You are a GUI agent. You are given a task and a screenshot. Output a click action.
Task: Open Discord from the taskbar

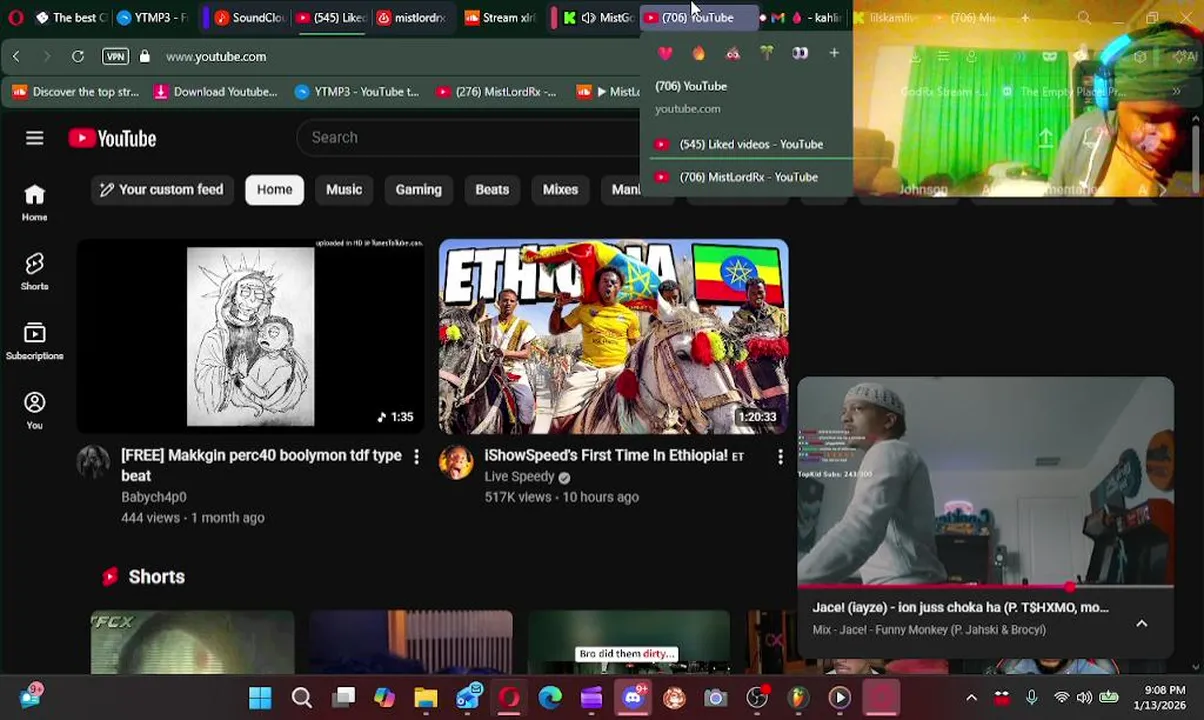click(633, 697)
